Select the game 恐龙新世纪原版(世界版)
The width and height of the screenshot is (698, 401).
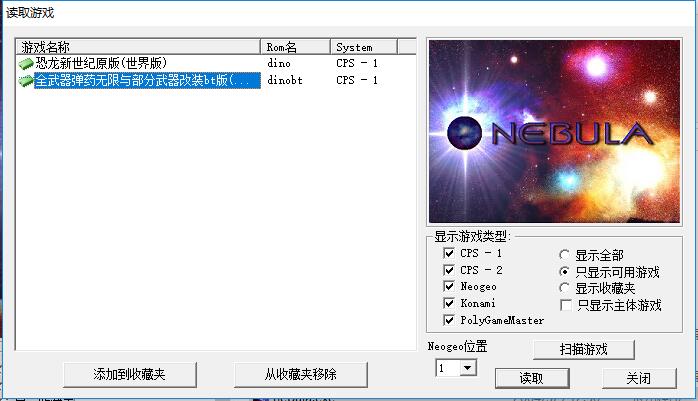101,63
